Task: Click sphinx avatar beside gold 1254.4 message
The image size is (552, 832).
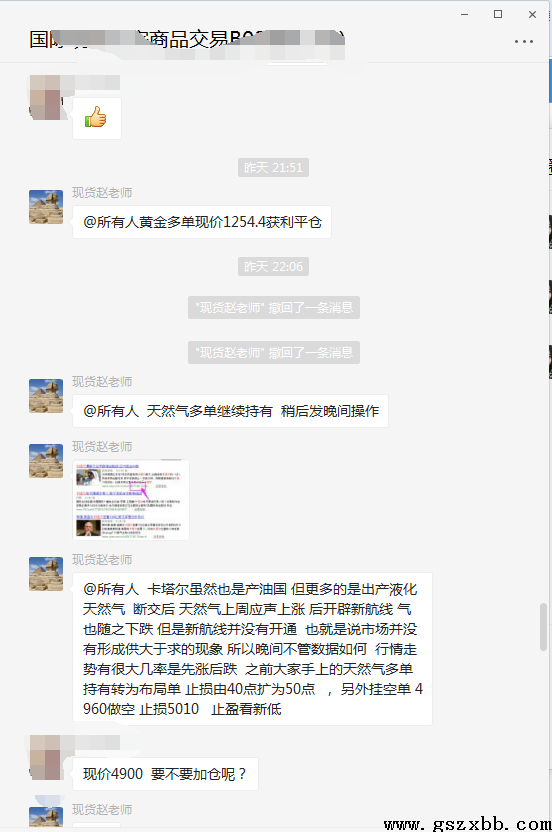Action: coord(46,207)
